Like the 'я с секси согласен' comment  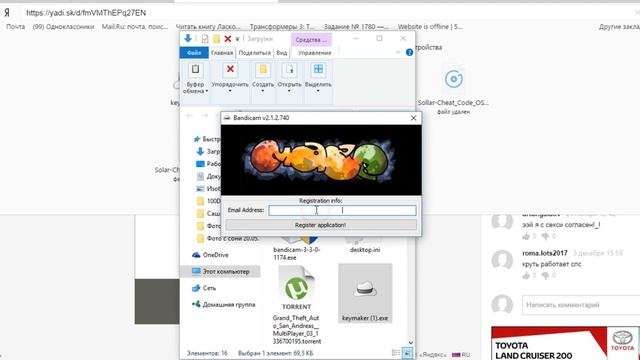point(526,236)
